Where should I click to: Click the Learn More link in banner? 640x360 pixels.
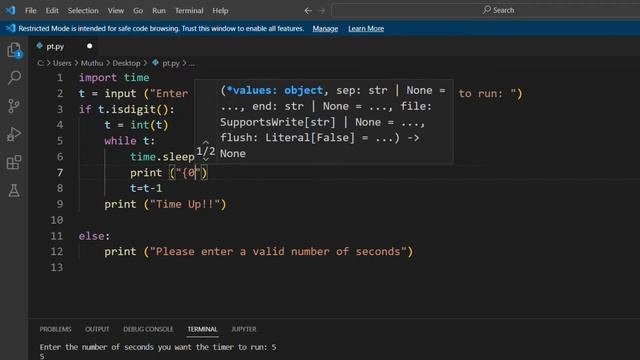pyautogui.click(x=366, y=29)
